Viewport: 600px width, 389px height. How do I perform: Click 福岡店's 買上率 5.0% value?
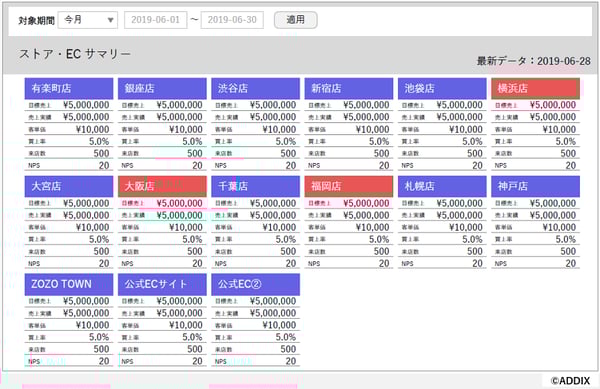pos(379,239)
